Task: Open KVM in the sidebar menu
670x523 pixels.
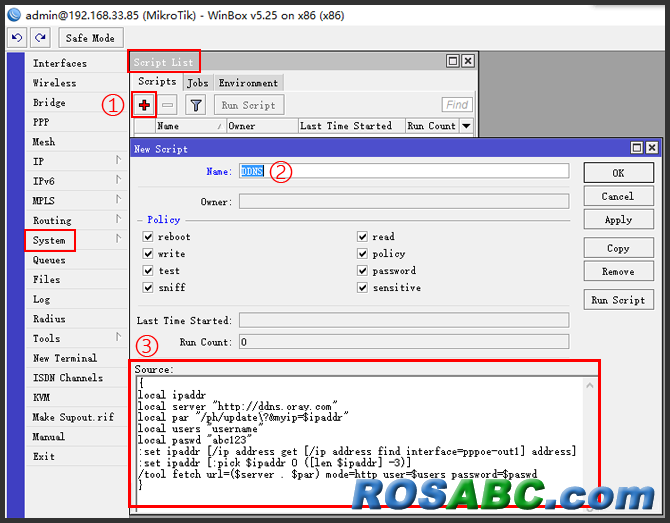Action: coord(76,397)
